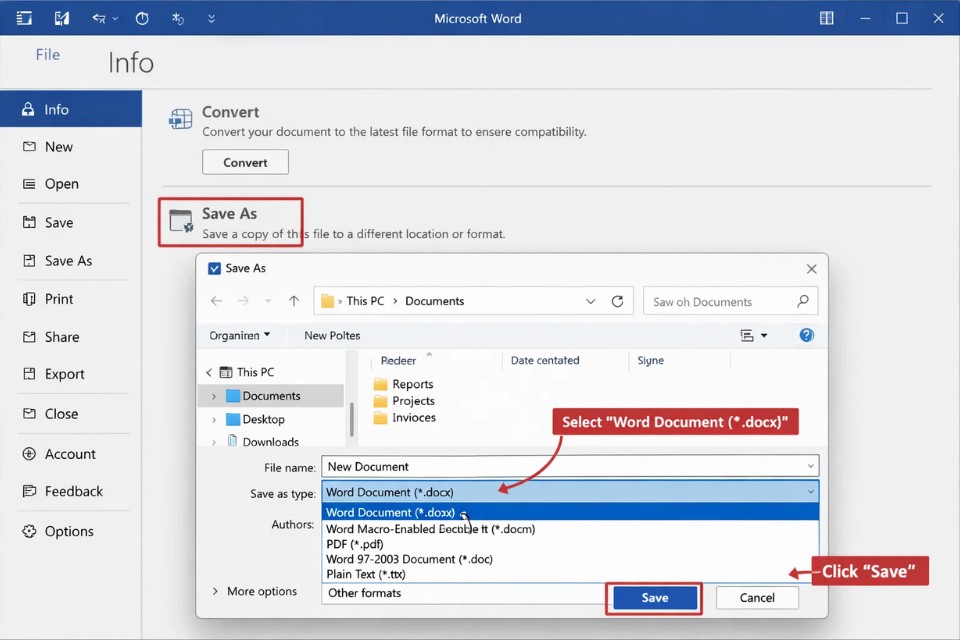Viewport: 960px width, 640px height.
Task: Select the Word Document icon in Quick Access toolbar
Action: (x=62, y=17)
